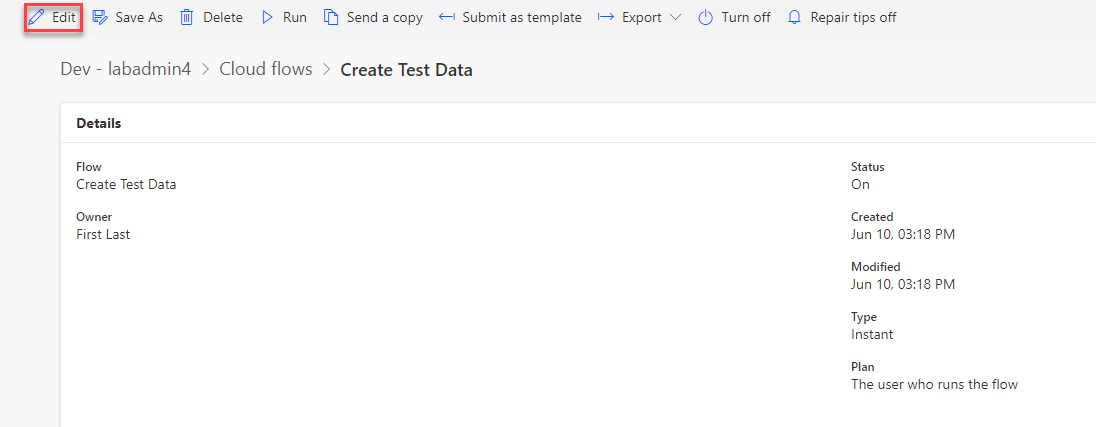Click the Send a copy icon
Viewport: 1096px width, 427px height.
pos(331,17)
